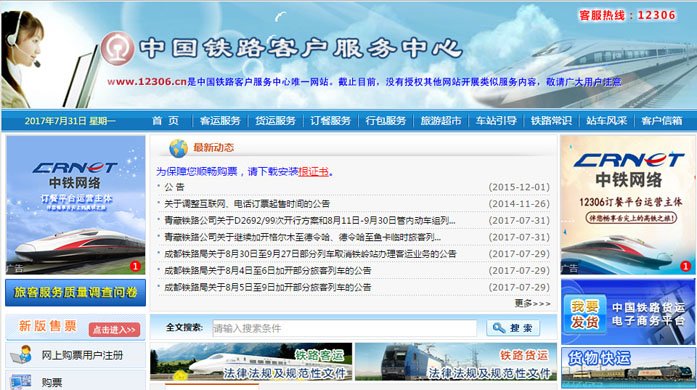Open the 行包服务 menu item
Viewport: 697px width, 390px height.
pyautogui.click(x=385, y=121)
